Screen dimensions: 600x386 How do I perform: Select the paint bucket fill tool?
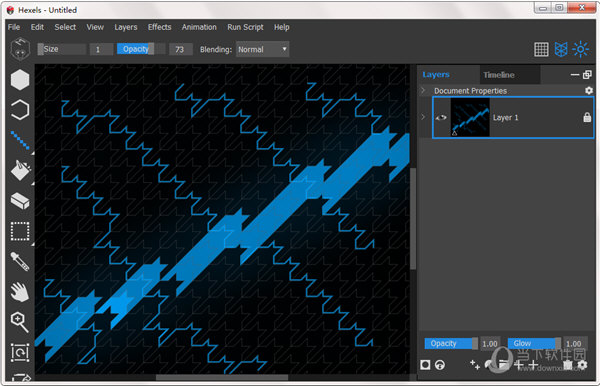(20, 170)
